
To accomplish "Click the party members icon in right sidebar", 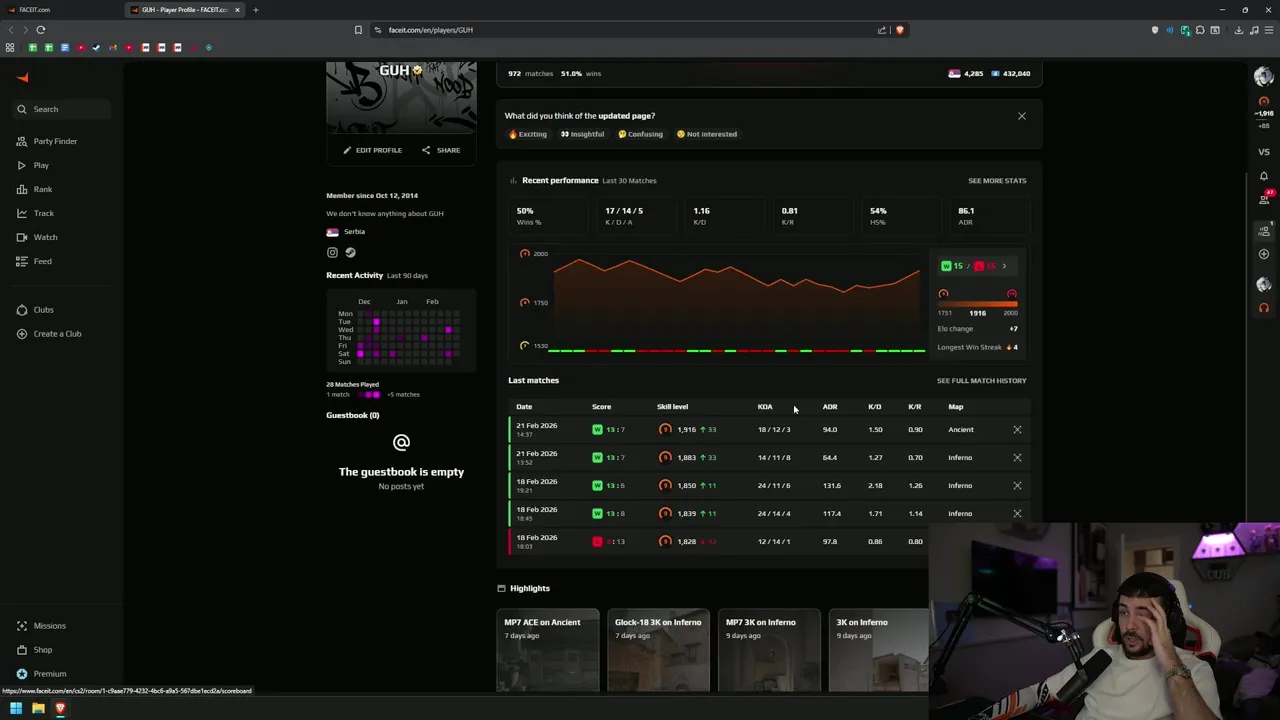I will click(x=1264, y=231).
